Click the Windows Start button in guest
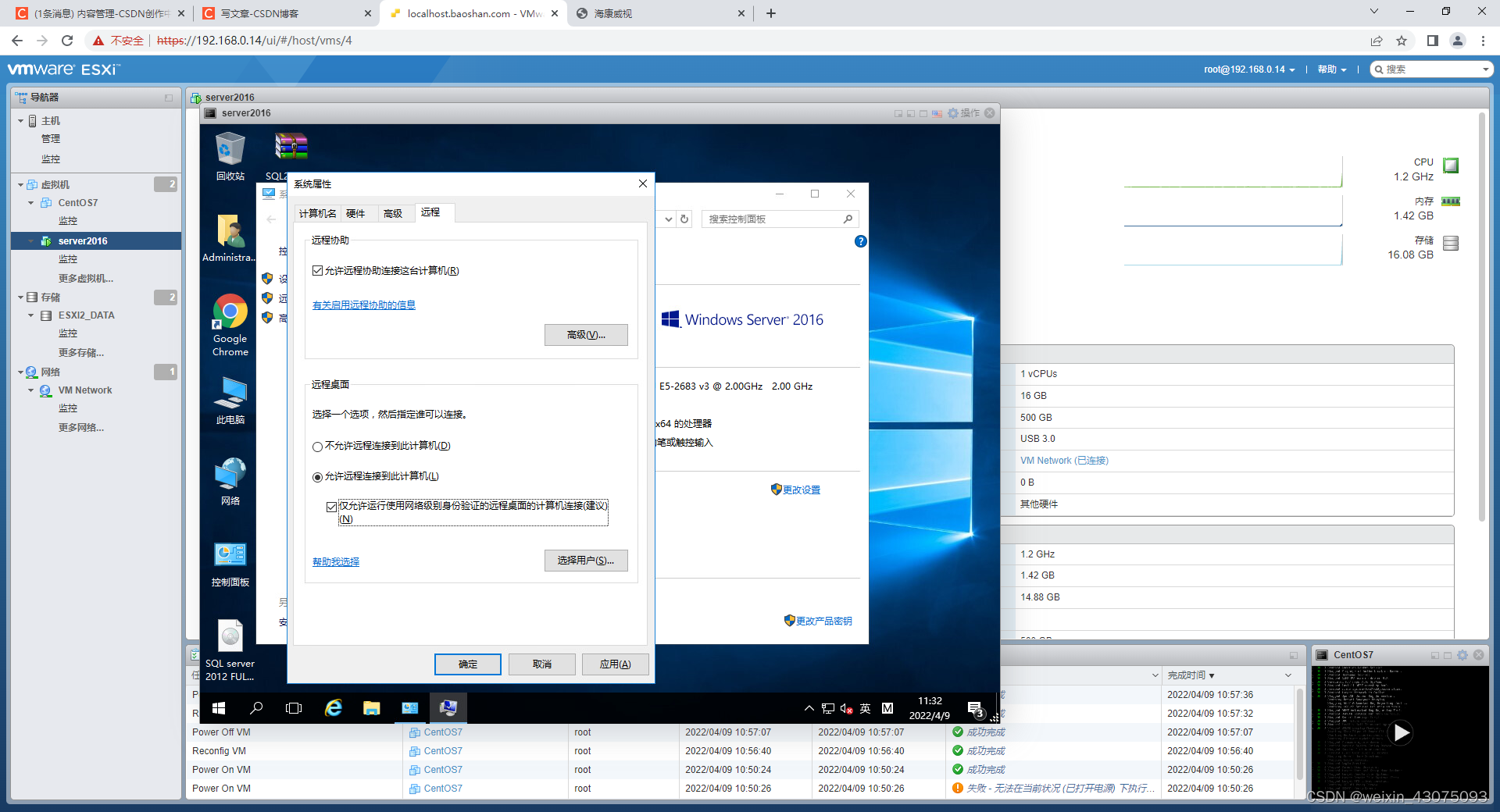Viewport: 1500px width, 812px height. 219,708
